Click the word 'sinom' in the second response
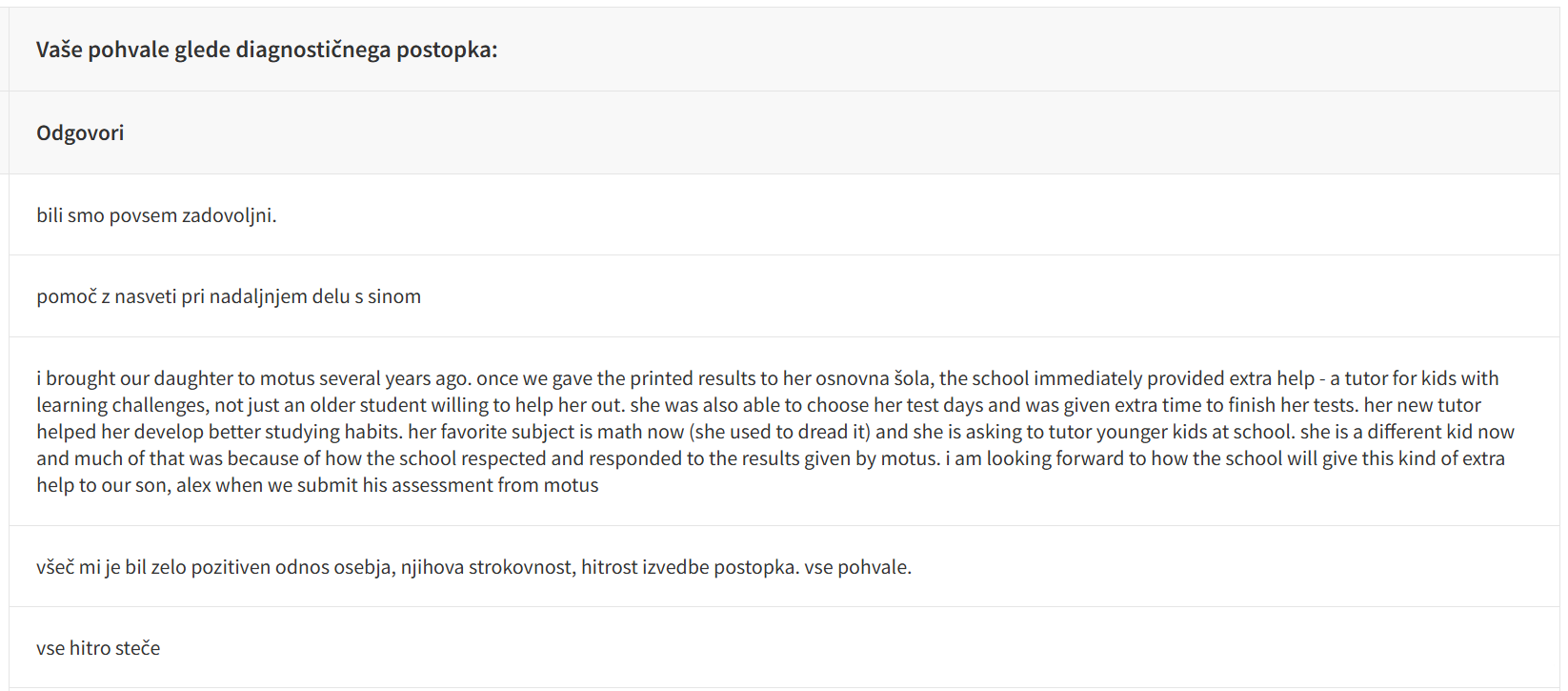 click(394, 296)
